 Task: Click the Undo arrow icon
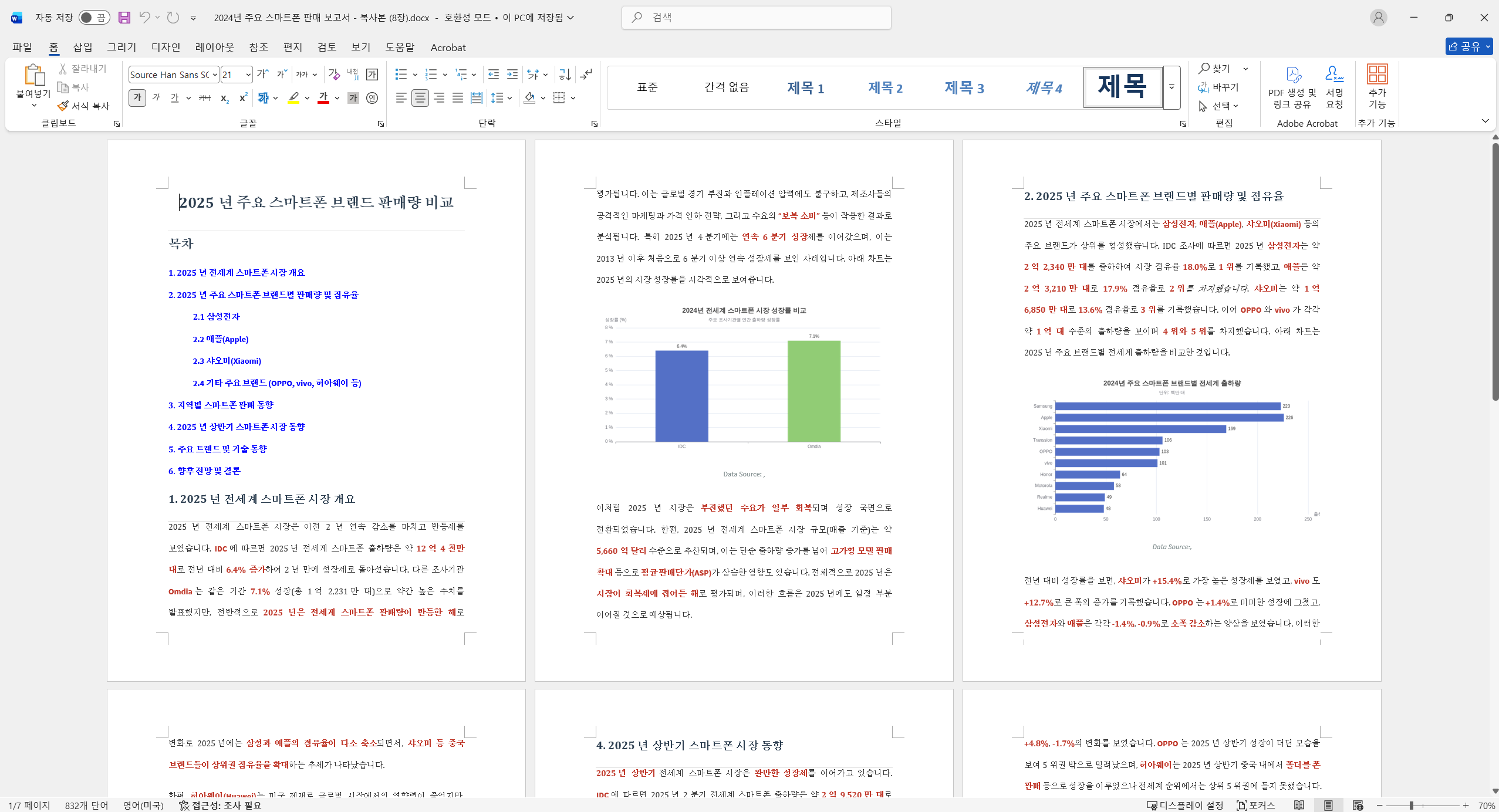point(144,18)
